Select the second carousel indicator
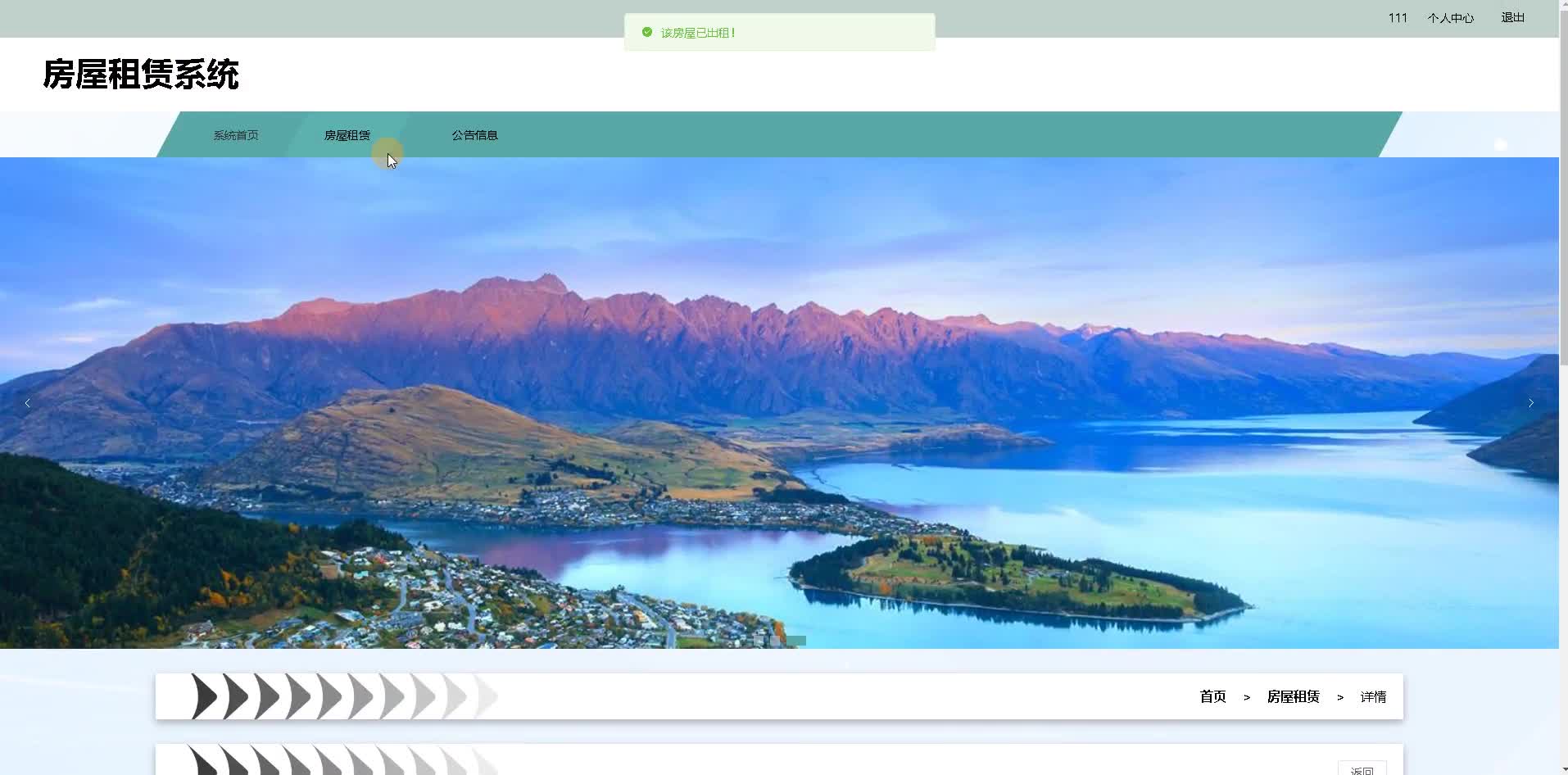The image size is (1568, 775). [x=776, y=641]
